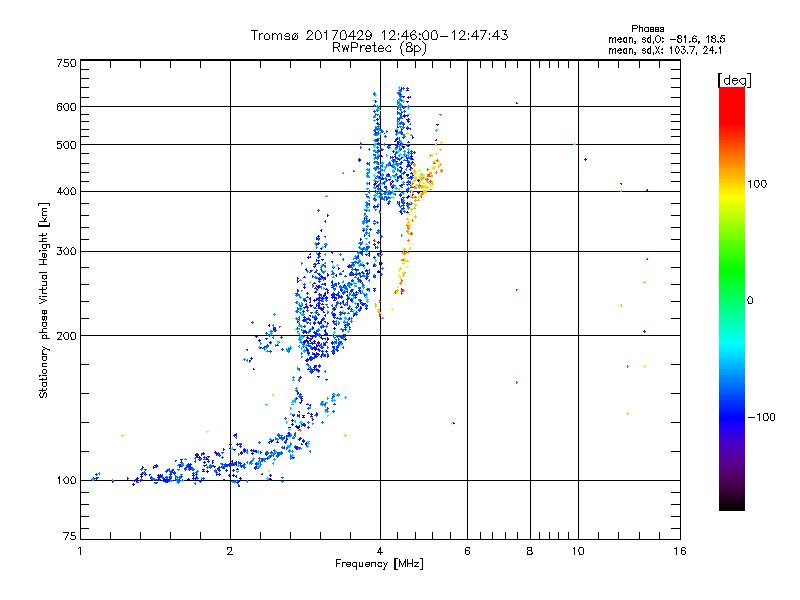Image resolution: width=800 pixels, height=600 pixels.
Task: Click the y-axis '400' tick label
Action: point(66,192)
